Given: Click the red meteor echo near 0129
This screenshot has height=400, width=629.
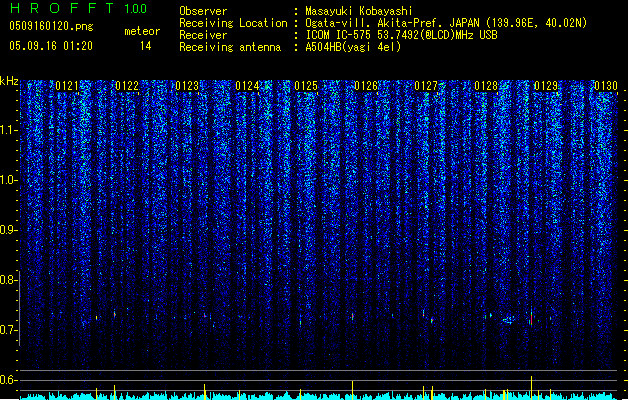Looking at the screenshot, I should coord(532,318).
